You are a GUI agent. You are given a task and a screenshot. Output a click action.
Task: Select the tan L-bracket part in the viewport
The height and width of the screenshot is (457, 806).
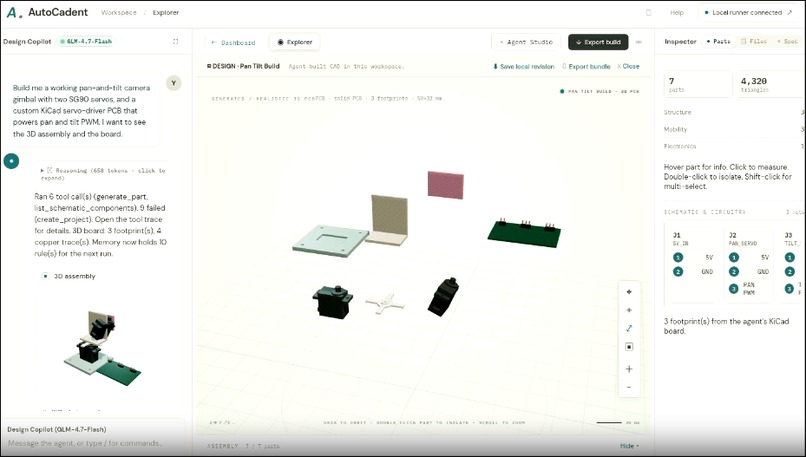pyautogui.click(x=389, y=220)
